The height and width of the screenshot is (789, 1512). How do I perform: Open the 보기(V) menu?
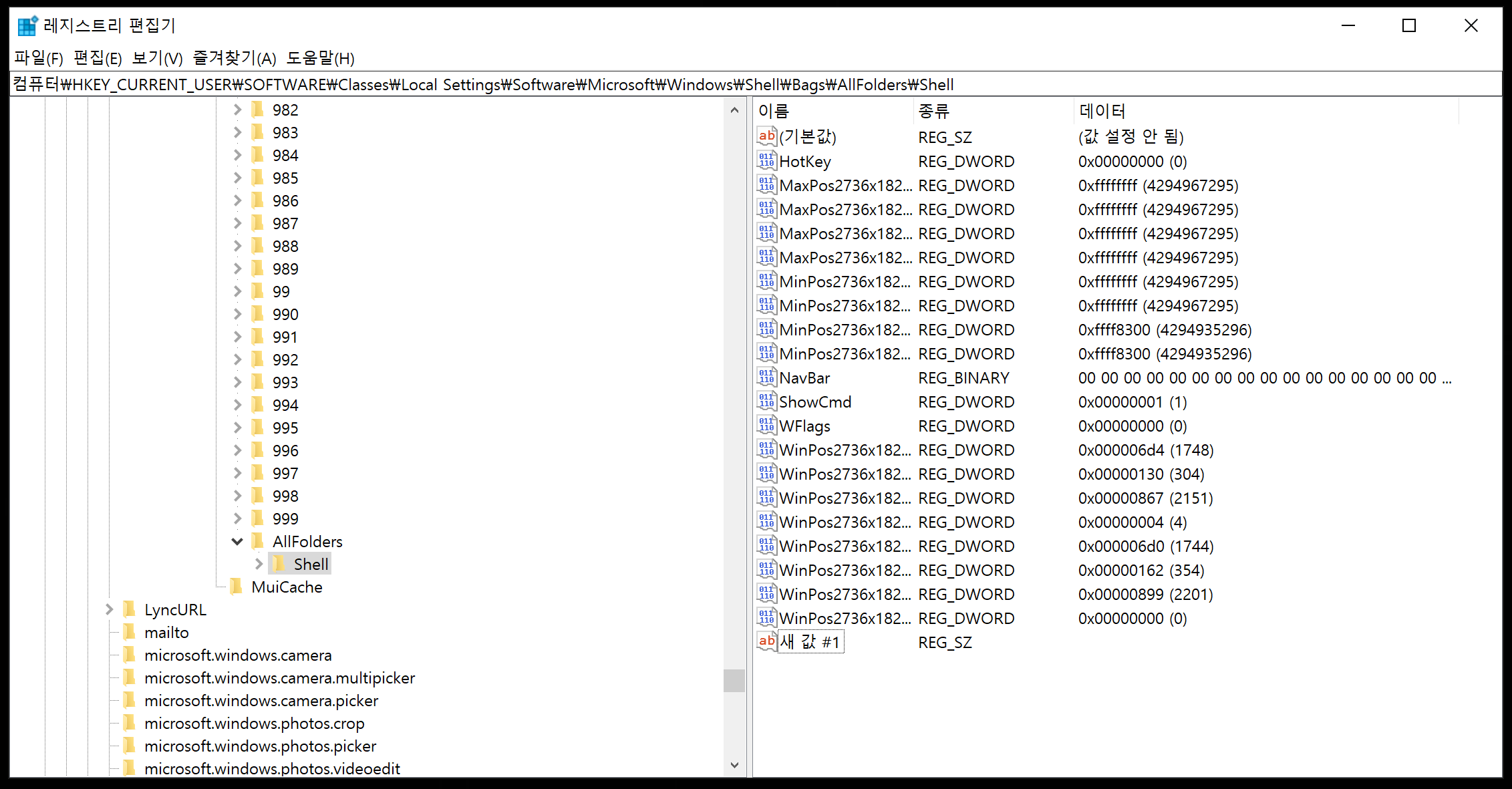coord(157,58)
